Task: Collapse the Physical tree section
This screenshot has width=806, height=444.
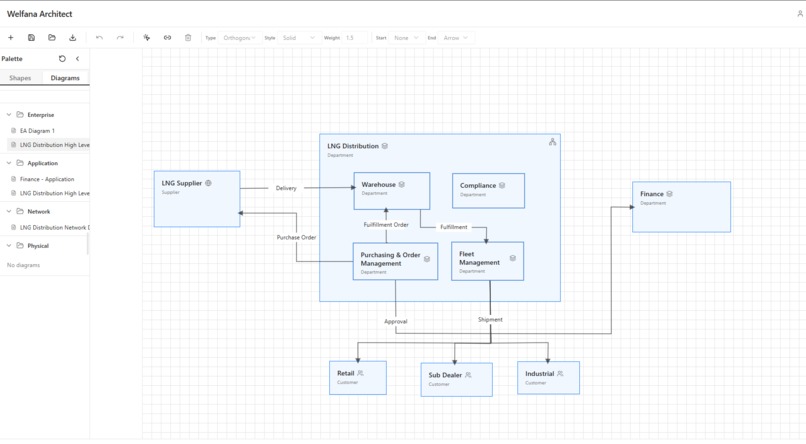Action: (x=9, y=246)
